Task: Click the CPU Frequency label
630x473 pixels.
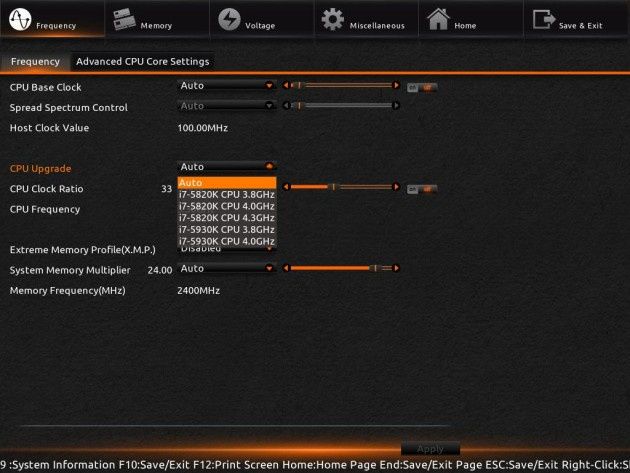Action: coord(45,209)
